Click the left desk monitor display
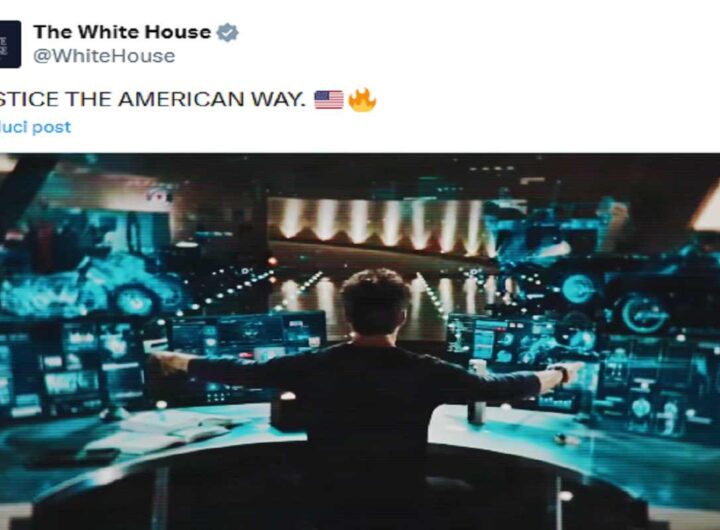The image size is (720, 530). pos(247,337)
